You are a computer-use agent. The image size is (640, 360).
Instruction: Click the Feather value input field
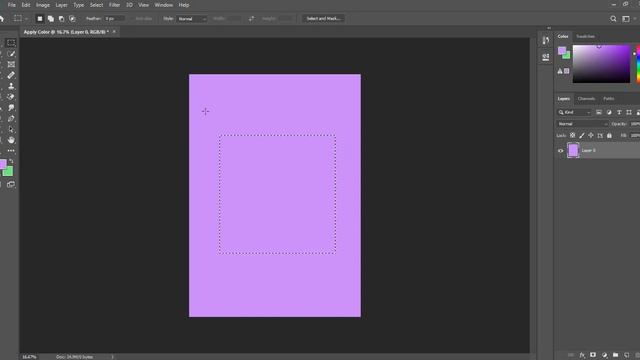tap(114, 19)
